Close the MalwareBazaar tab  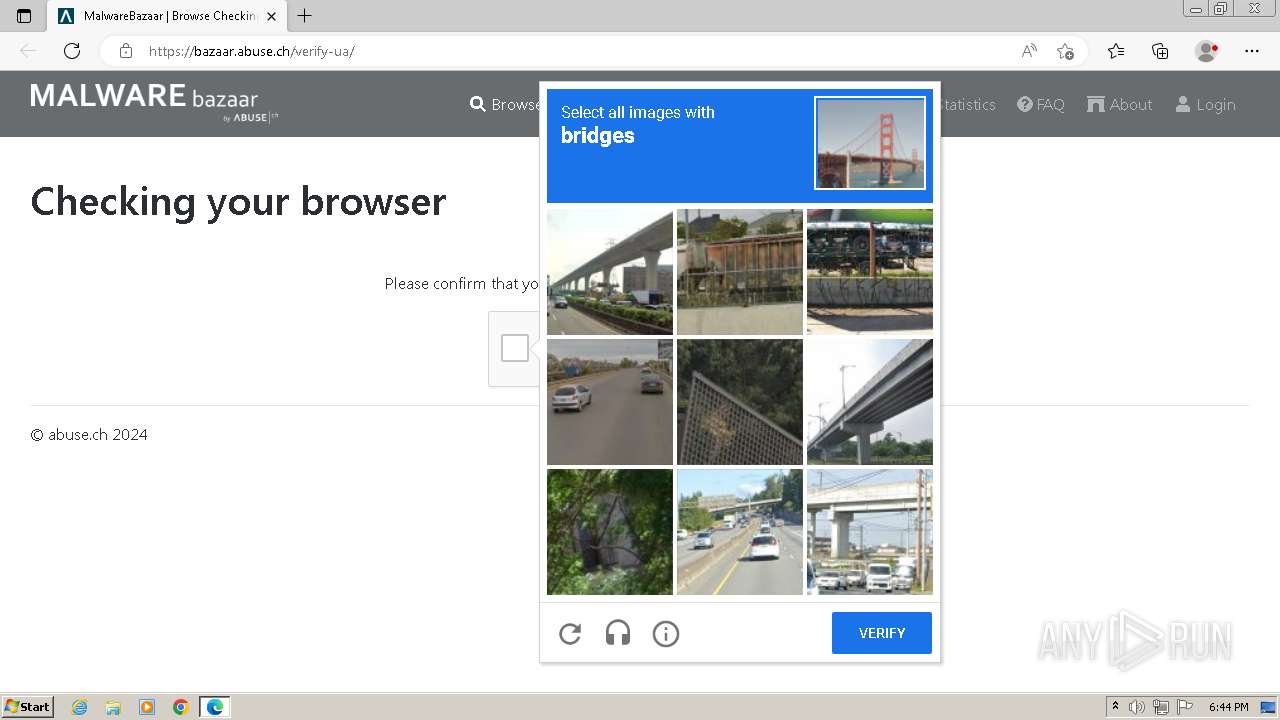(x=271, y=16)
